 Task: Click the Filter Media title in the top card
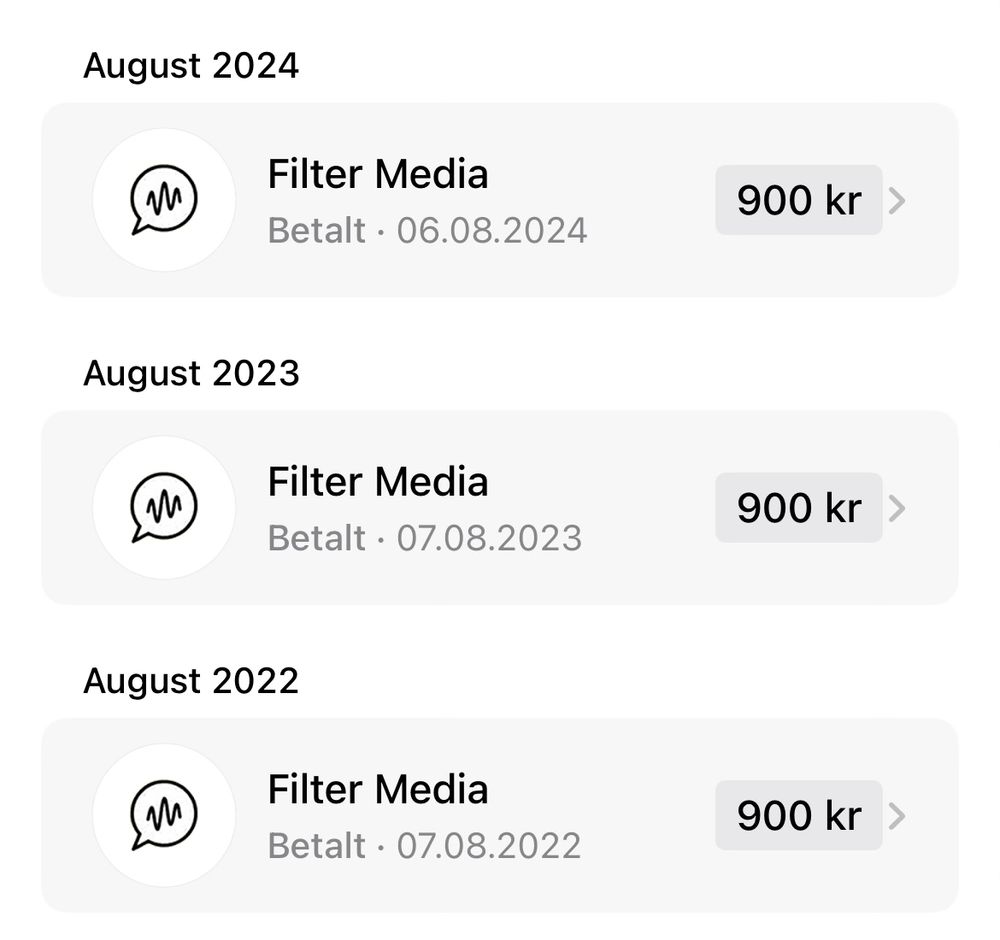[x=378, y=174]
